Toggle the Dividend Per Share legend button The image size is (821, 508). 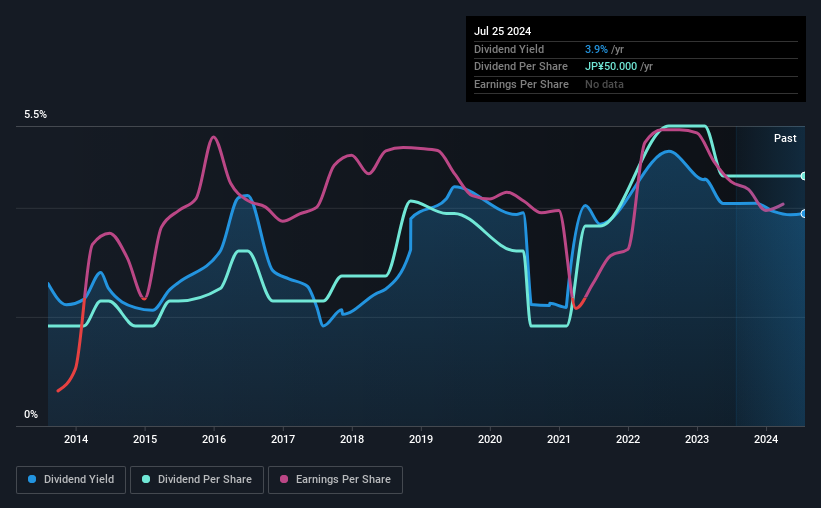pyautogui.click(x=197, y=480)
